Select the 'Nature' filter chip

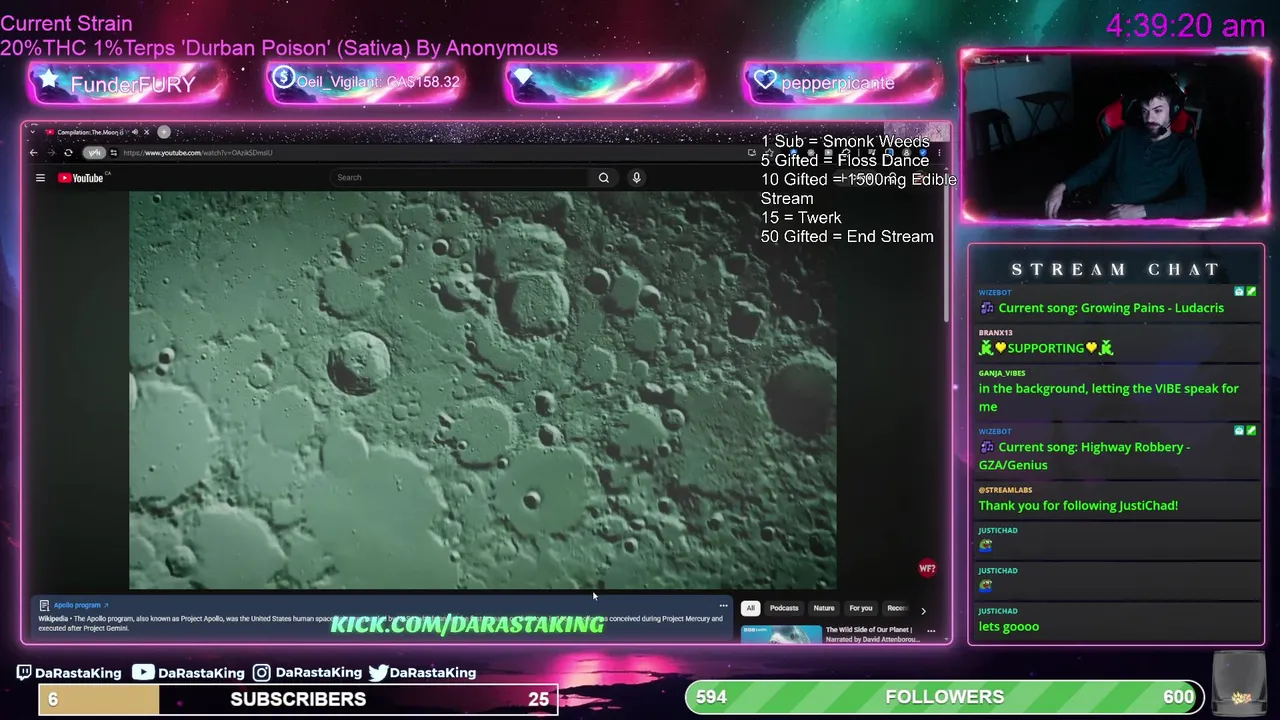[824, 608]
